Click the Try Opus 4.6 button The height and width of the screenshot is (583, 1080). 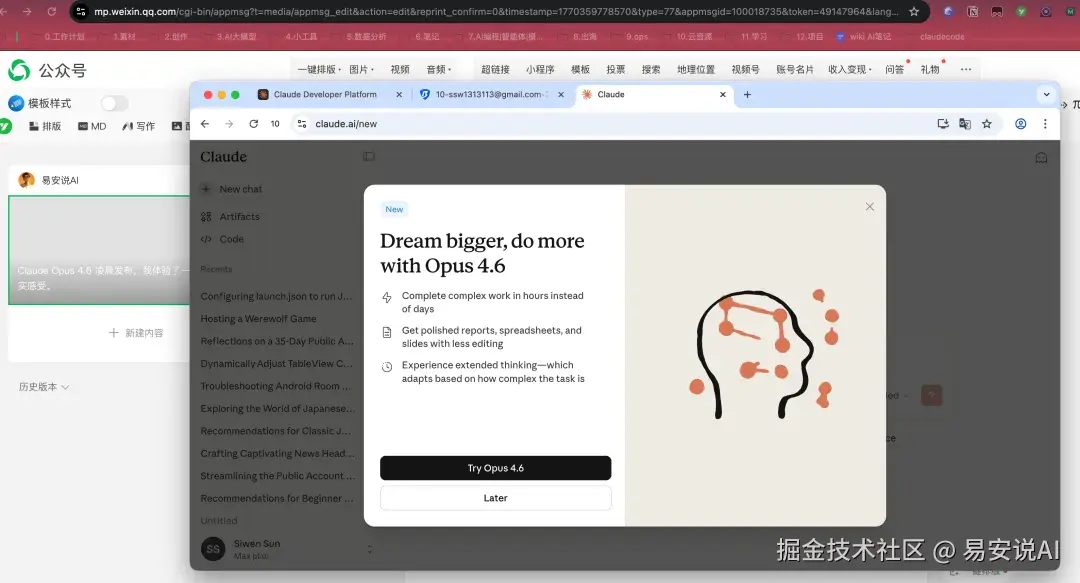click(494, 467)
